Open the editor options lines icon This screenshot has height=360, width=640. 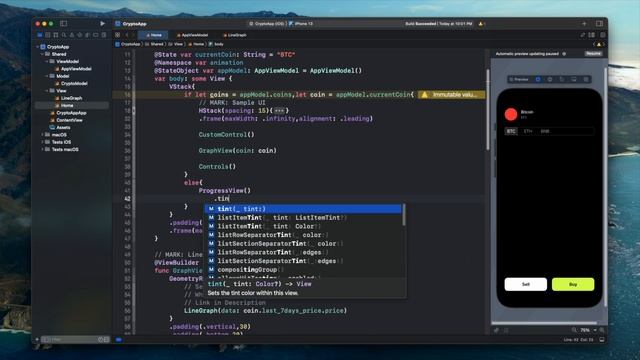pos(591,35)
